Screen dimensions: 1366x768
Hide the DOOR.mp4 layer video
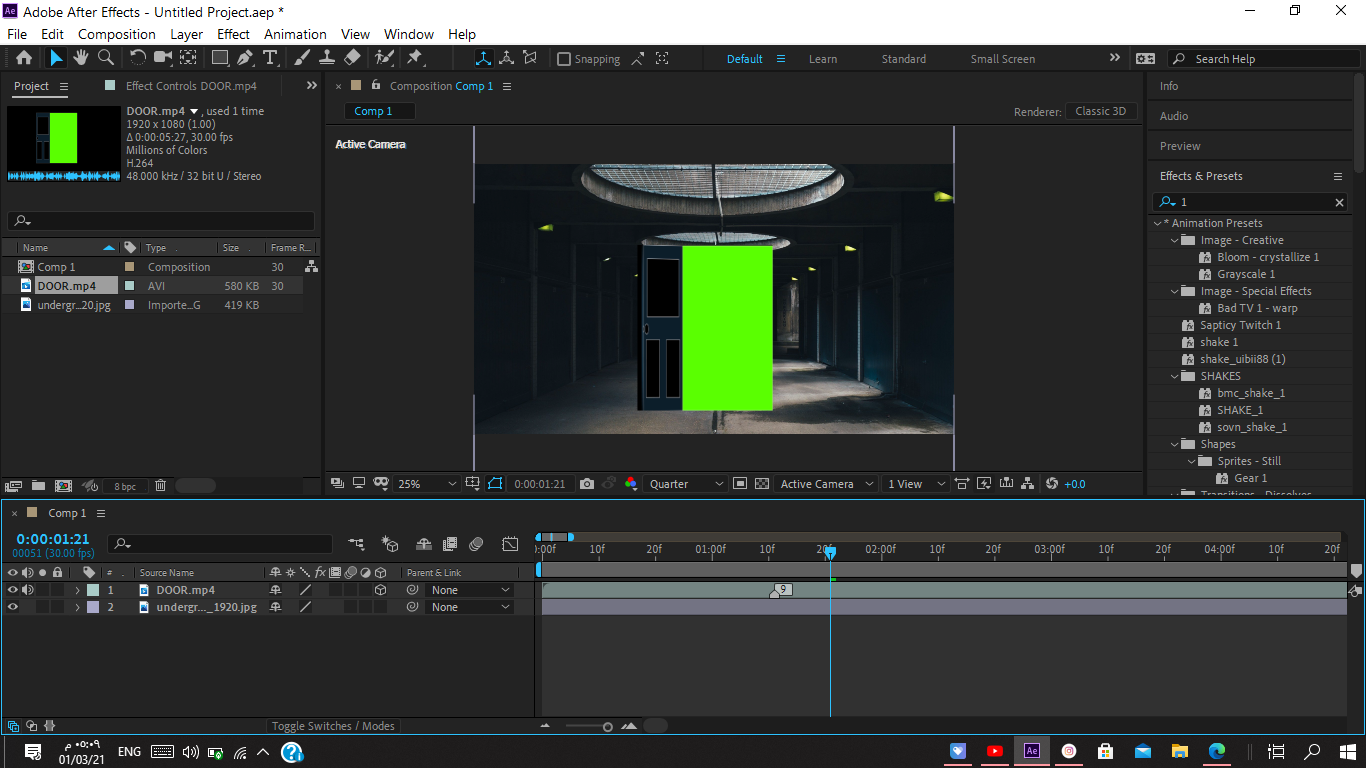tap(13, 590)
